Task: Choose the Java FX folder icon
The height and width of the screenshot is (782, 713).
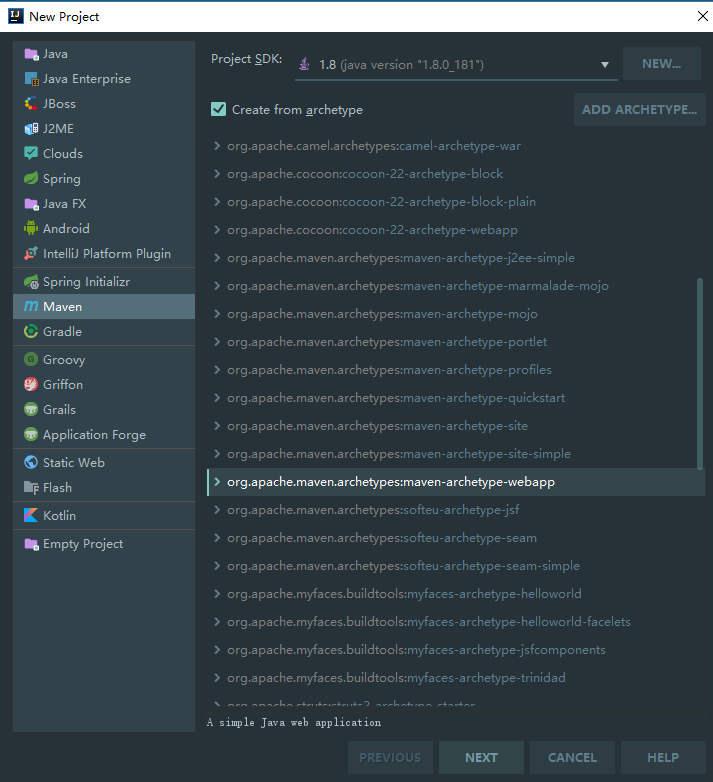Action: (x=31, y=203)
